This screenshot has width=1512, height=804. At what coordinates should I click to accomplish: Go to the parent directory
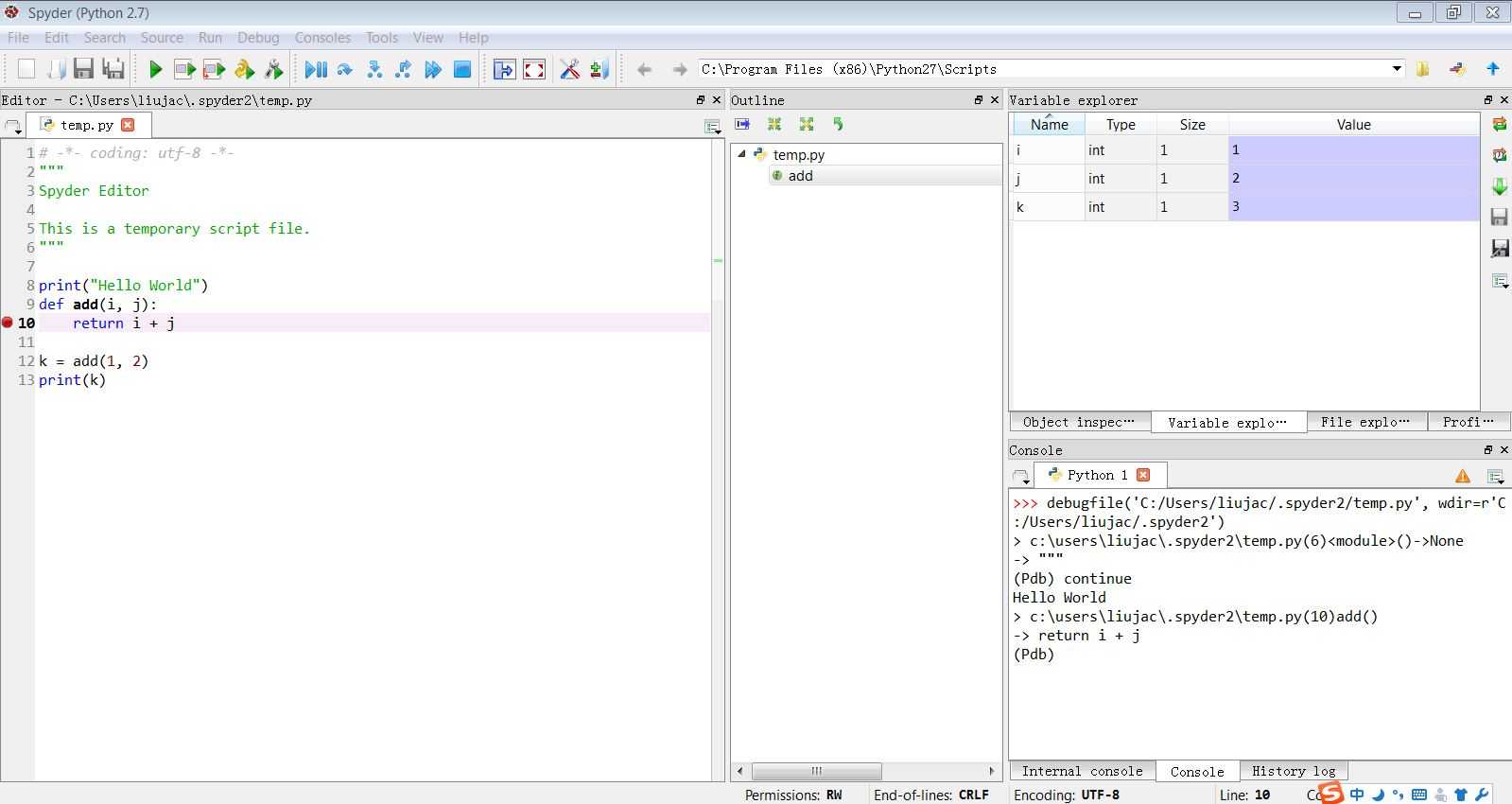[x=1493, y=69]
